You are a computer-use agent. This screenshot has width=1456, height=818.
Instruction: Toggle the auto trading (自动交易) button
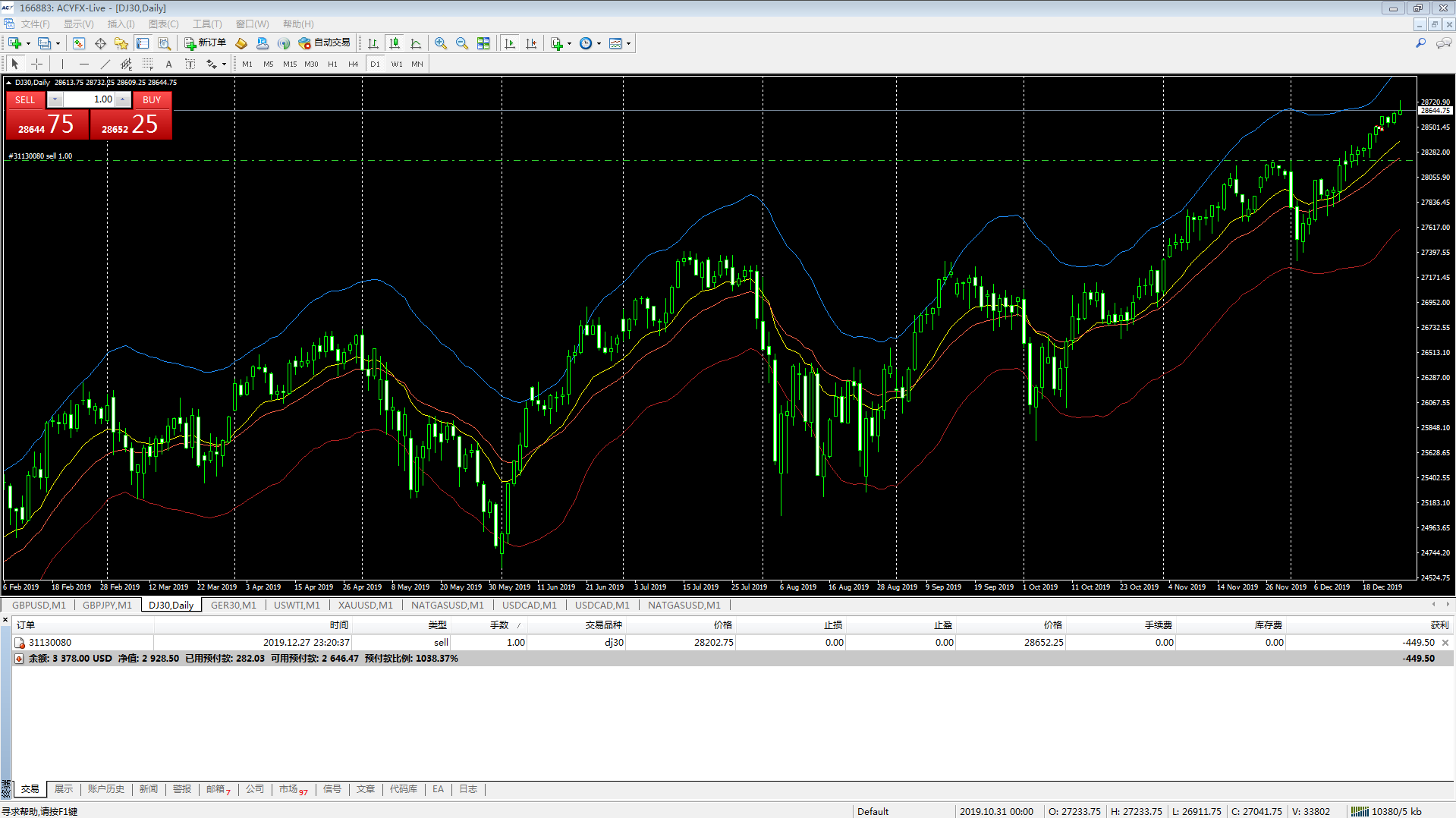[325, 43]
